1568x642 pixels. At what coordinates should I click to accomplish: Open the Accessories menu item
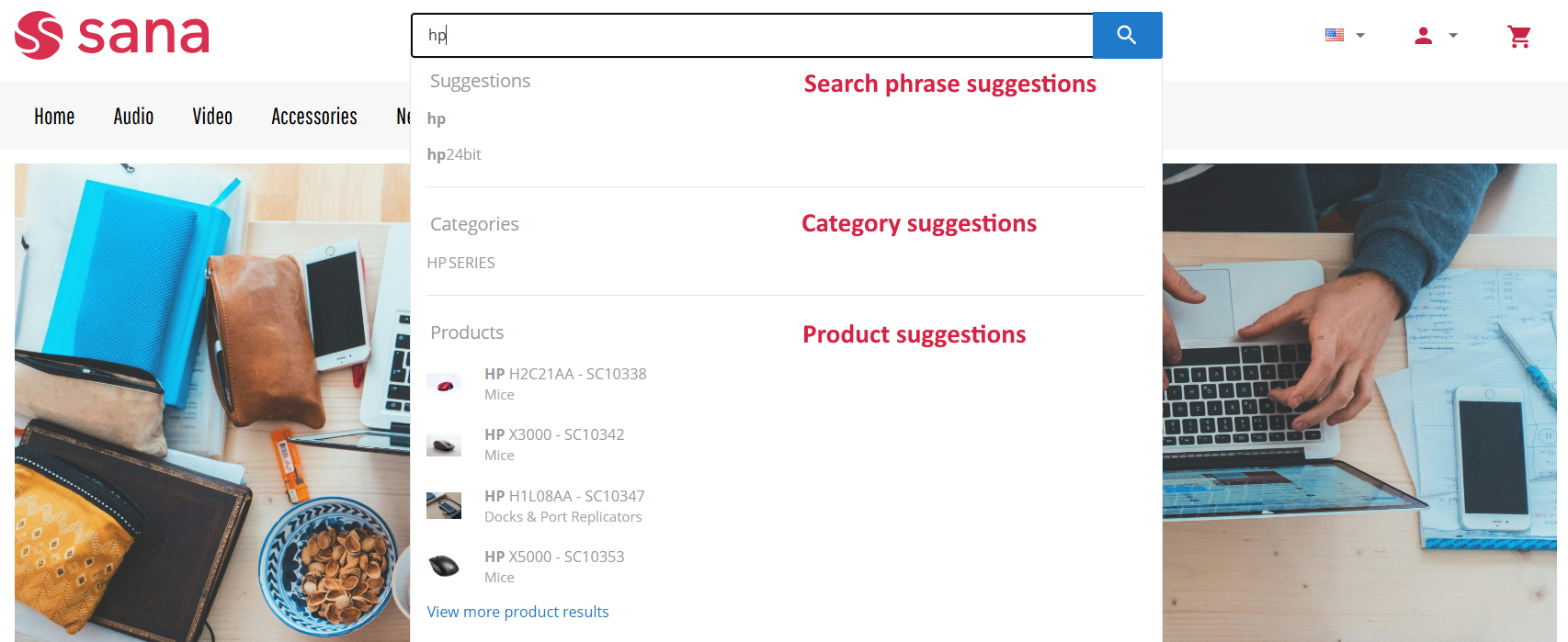click(314, 117)
